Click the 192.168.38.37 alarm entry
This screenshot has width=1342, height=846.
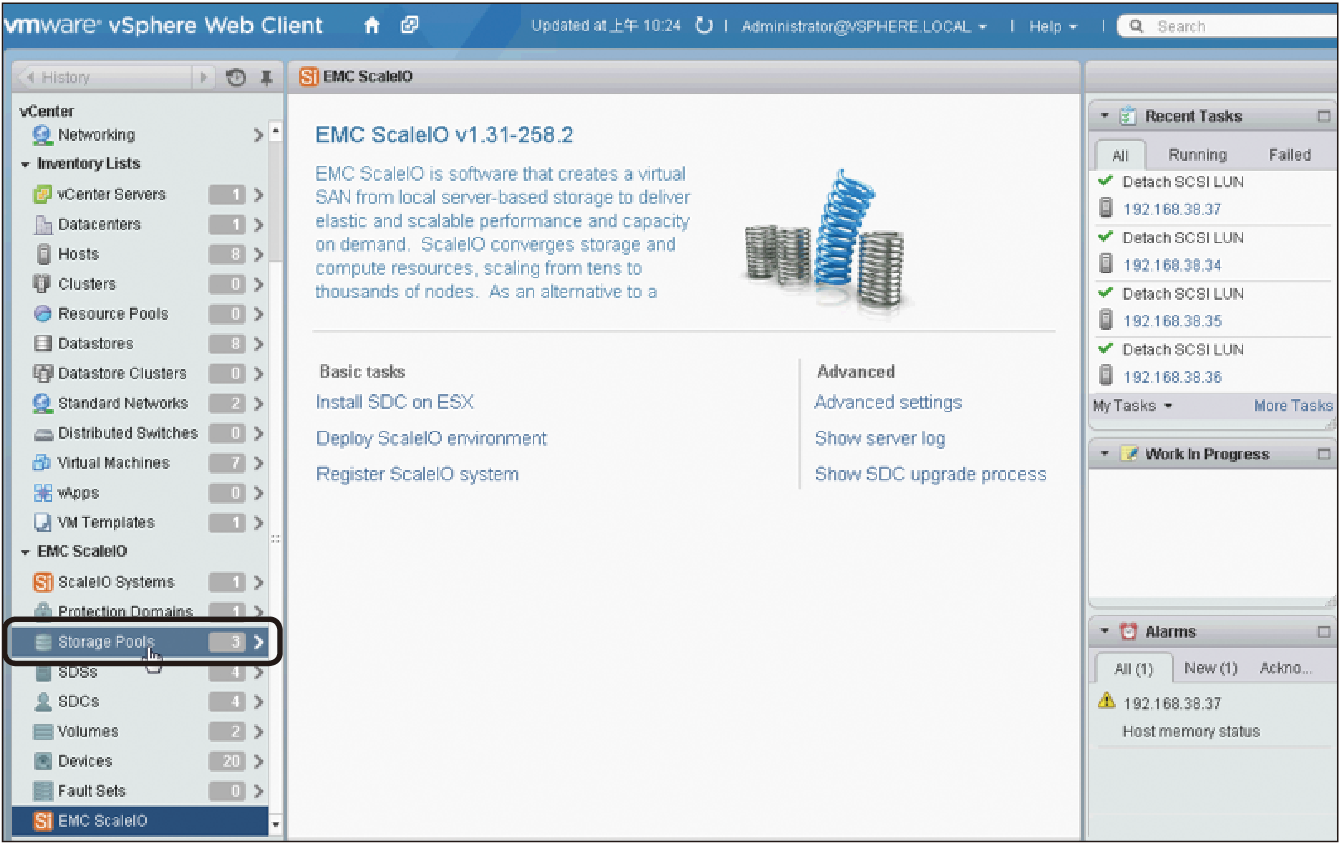(x=1172, y=704)
